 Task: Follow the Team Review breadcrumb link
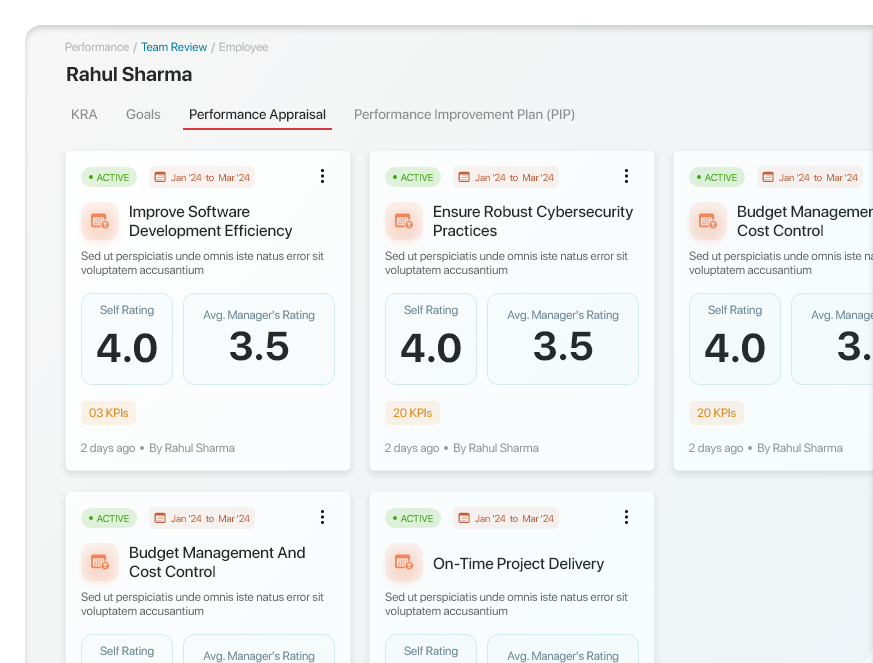click(x=174, y=47)
